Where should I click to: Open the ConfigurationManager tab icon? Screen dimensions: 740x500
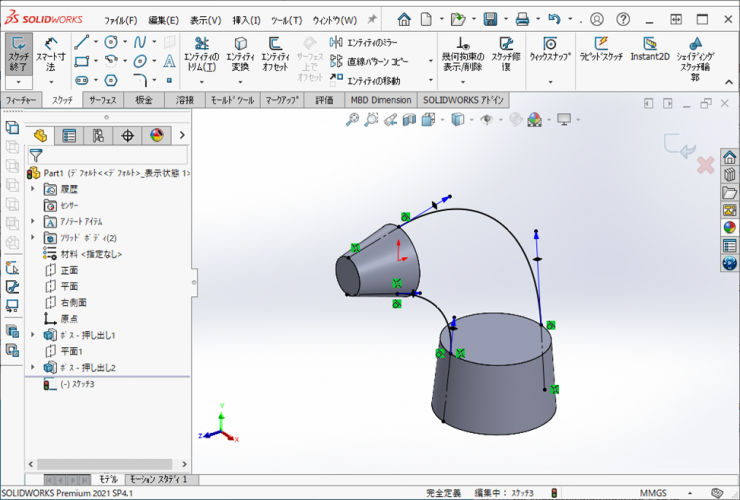98,136
